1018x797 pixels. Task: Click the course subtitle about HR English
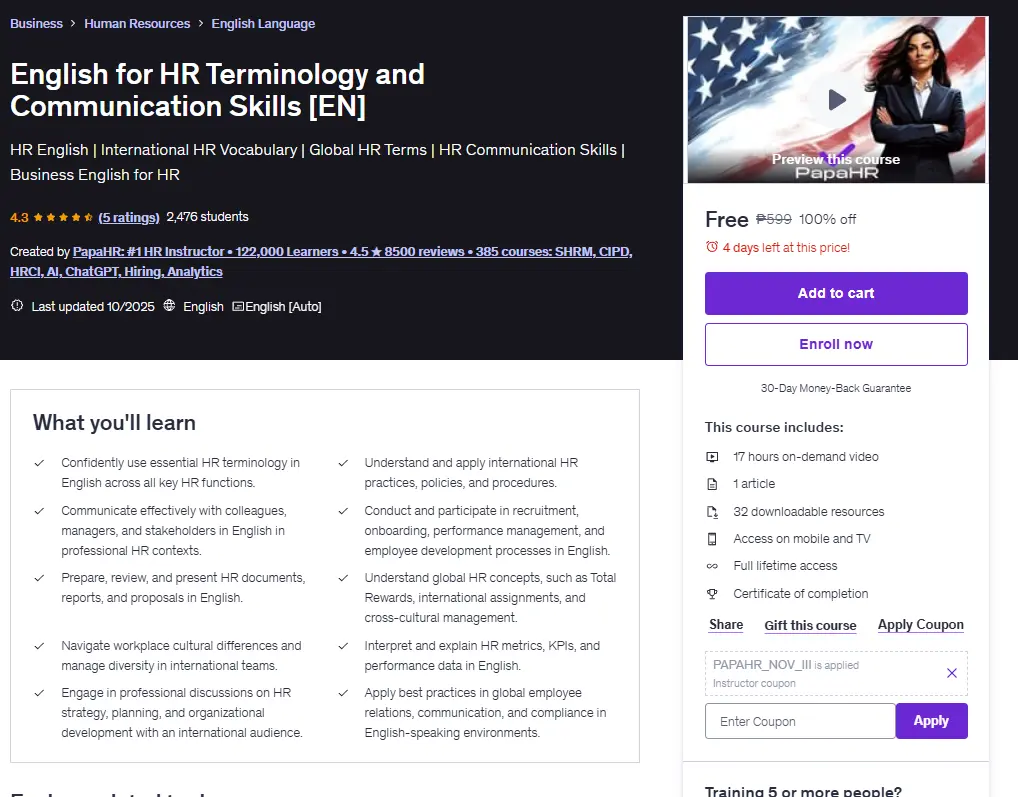click(317, 162)
